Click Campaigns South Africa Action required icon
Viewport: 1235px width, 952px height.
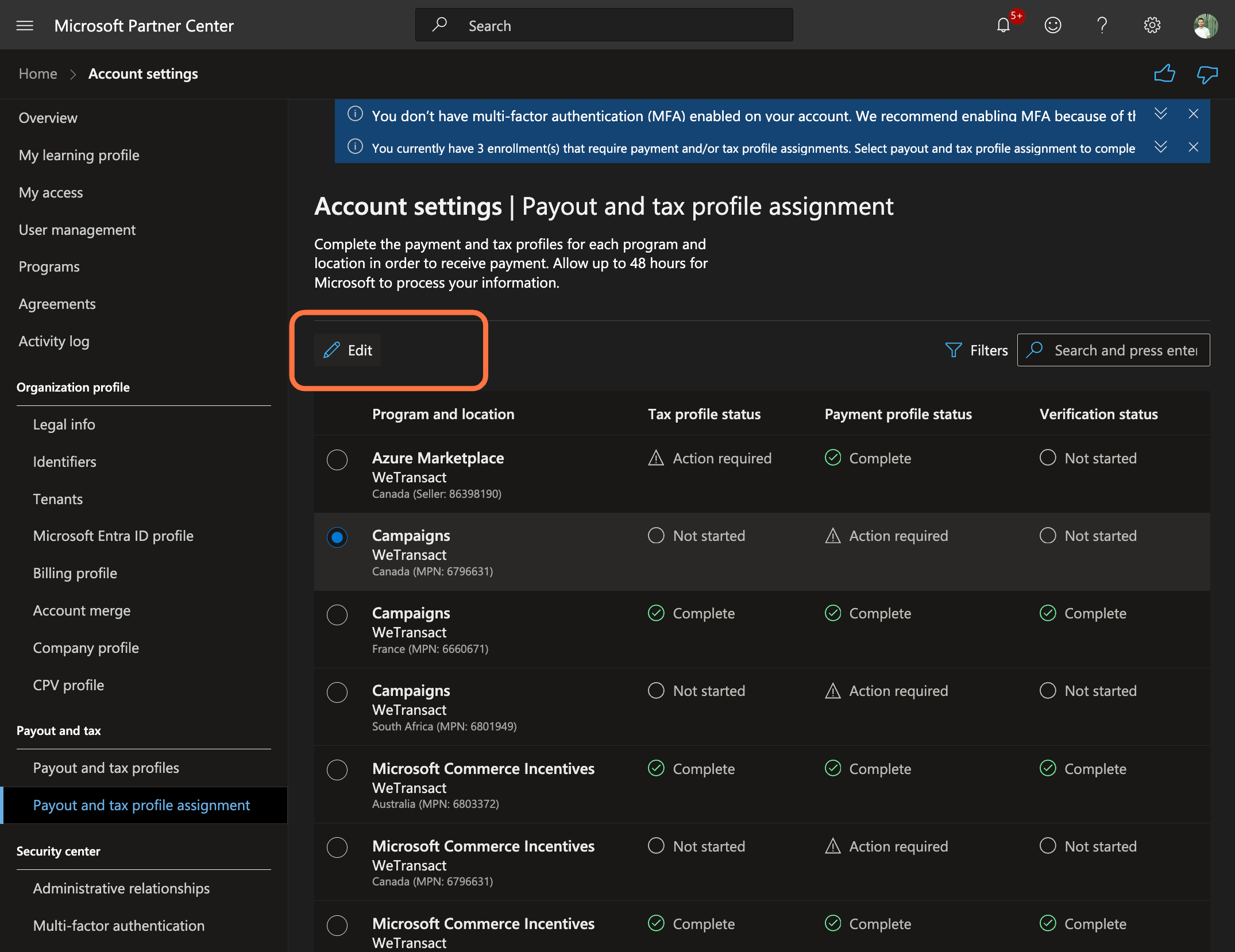(833, 691)
